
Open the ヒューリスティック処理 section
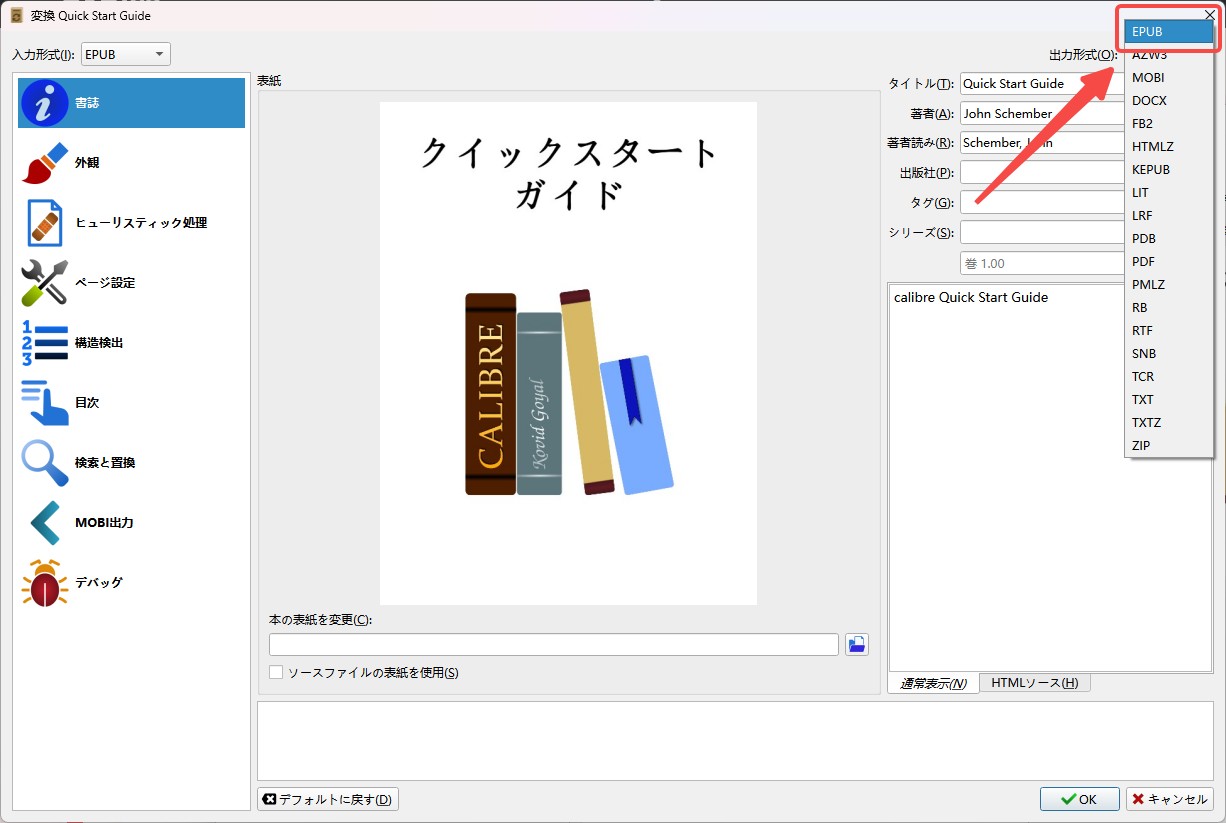coord(131,223)
